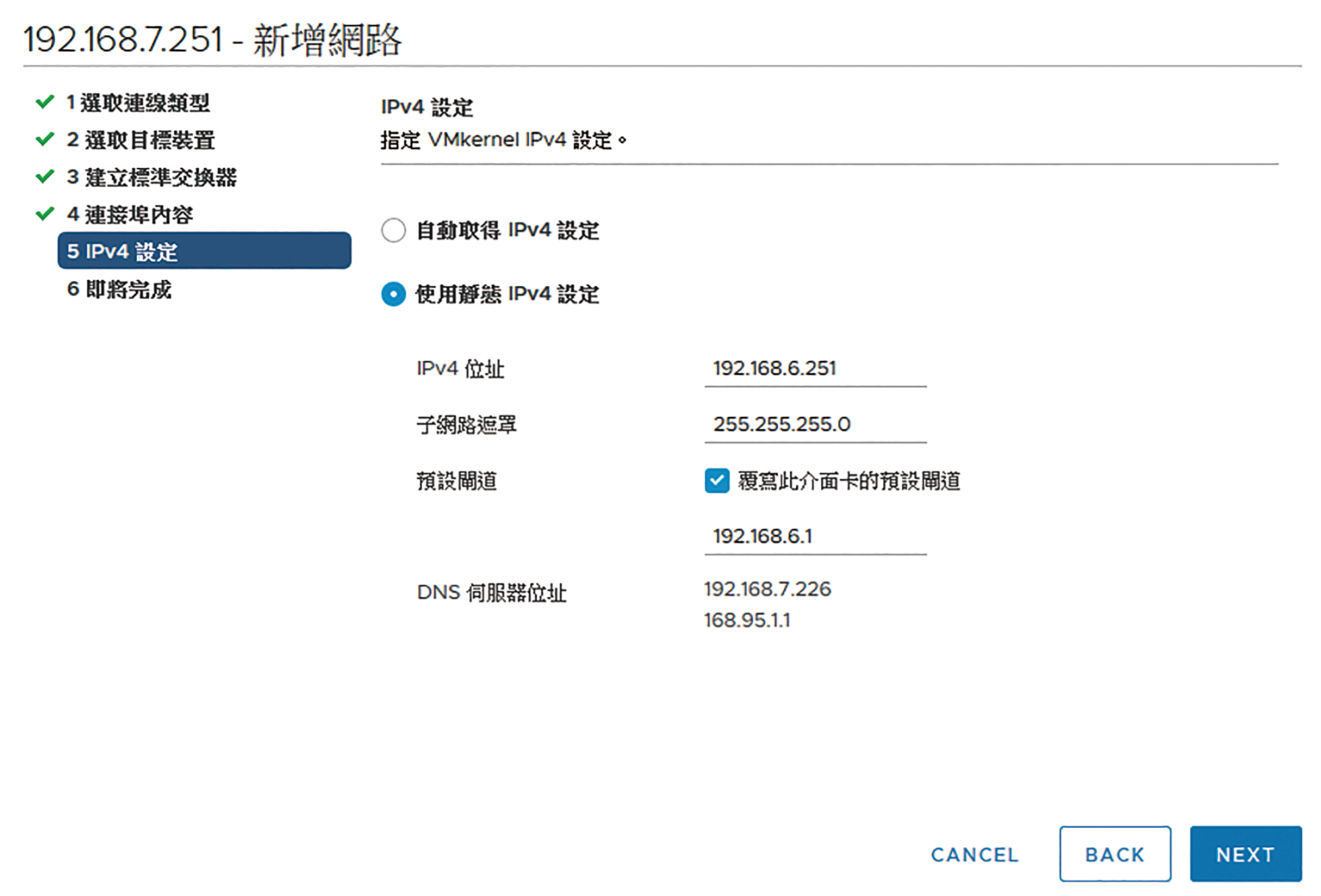The width and height of the screenshot is (1321, 896).
Task: Click the green checkmark beside step 4
Action: (45, 214)
